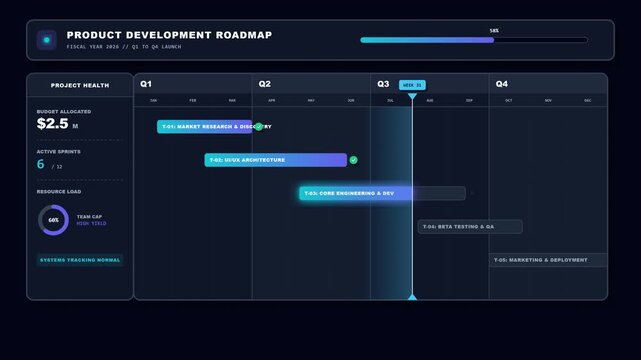Click the Fiscal Year 2026 subtitle
Screen dimensions: 641x360
point(124,47)
